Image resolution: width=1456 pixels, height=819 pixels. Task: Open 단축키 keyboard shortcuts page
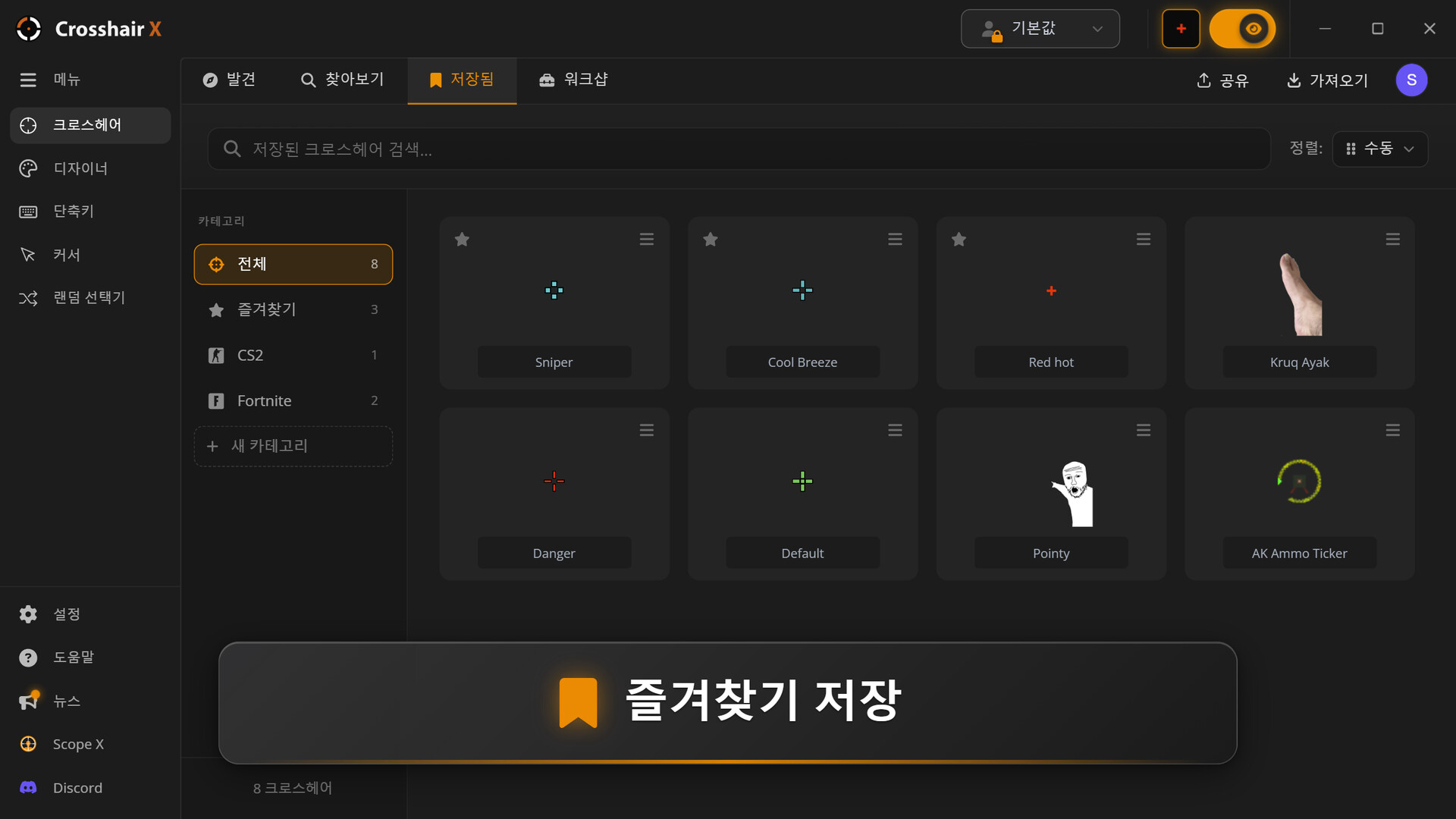pyautogui.click(x=90, y=212)
